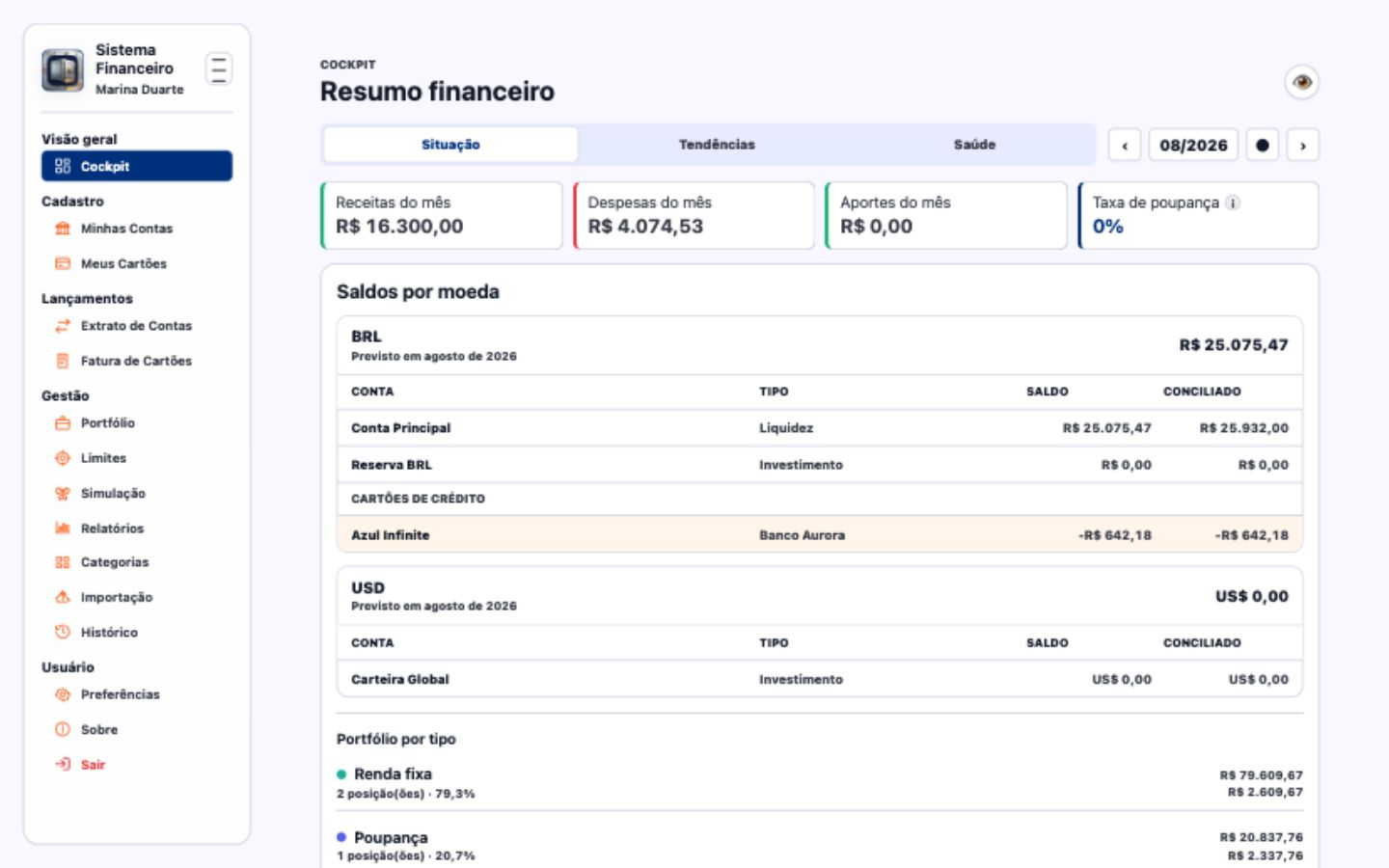Screen dimensions: 1389x868
Task: Go to next month with right chevron
Action: click(x=1303, y=146)
